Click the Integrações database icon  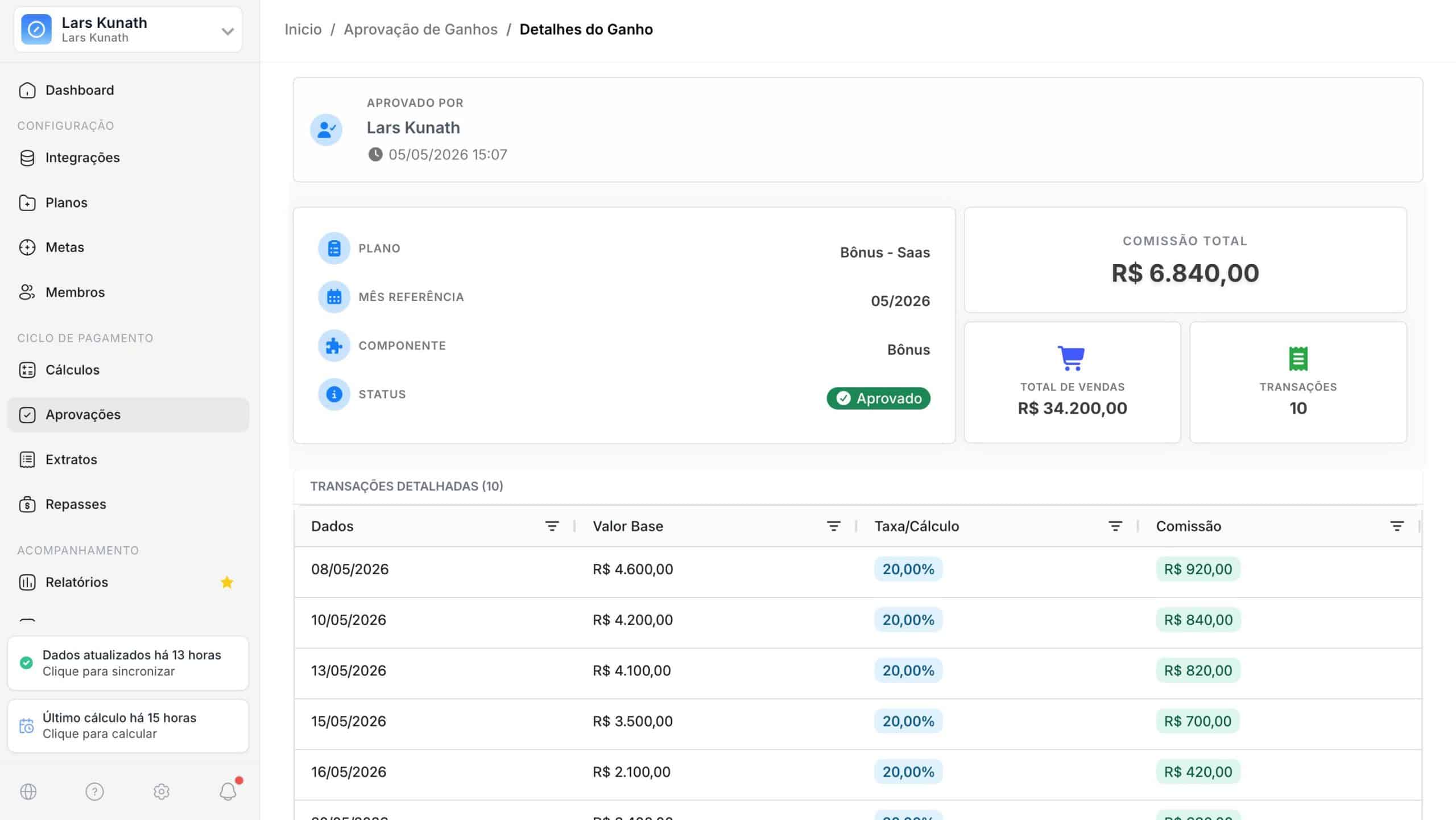point(27,158)
